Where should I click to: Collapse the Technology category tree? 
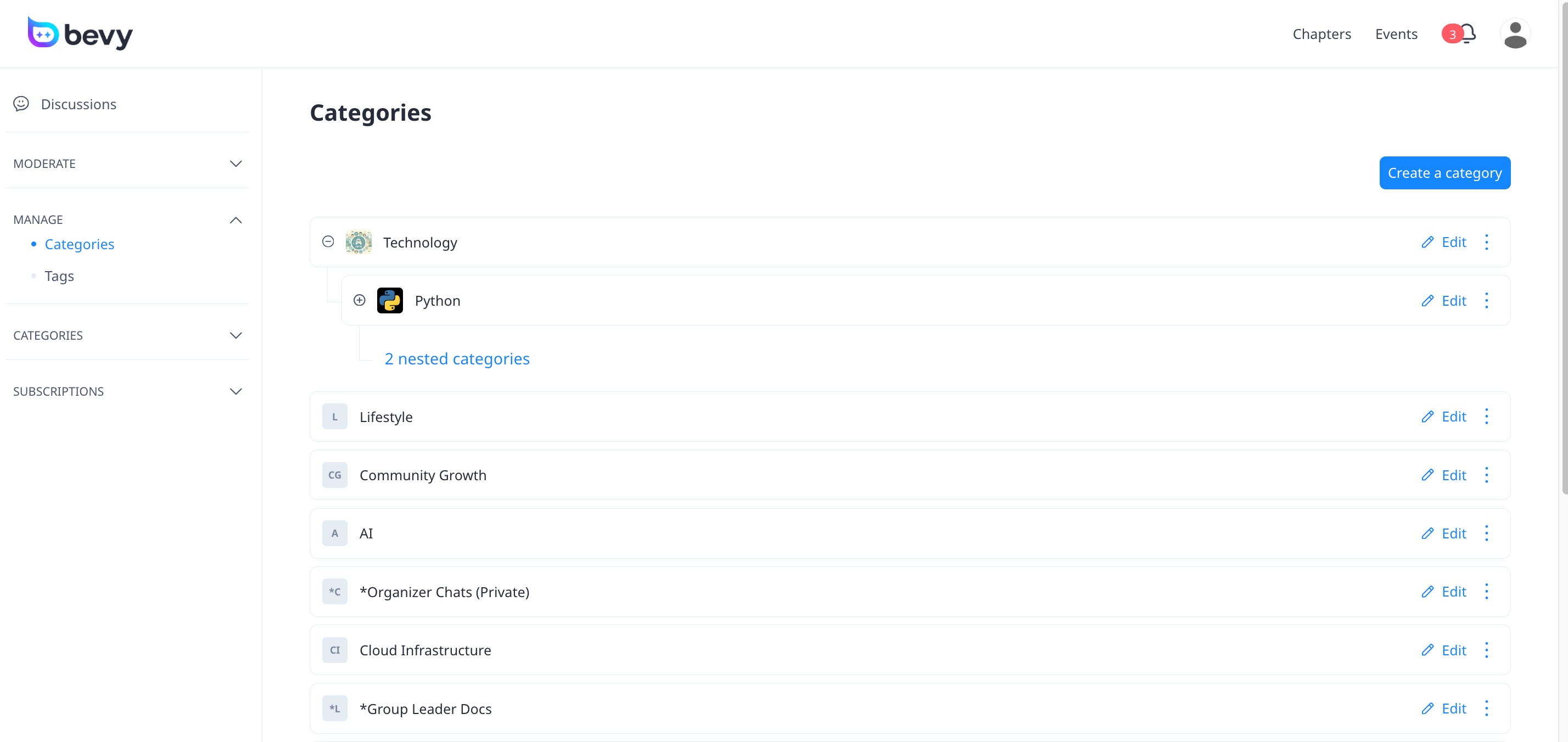tap(328, 241)
